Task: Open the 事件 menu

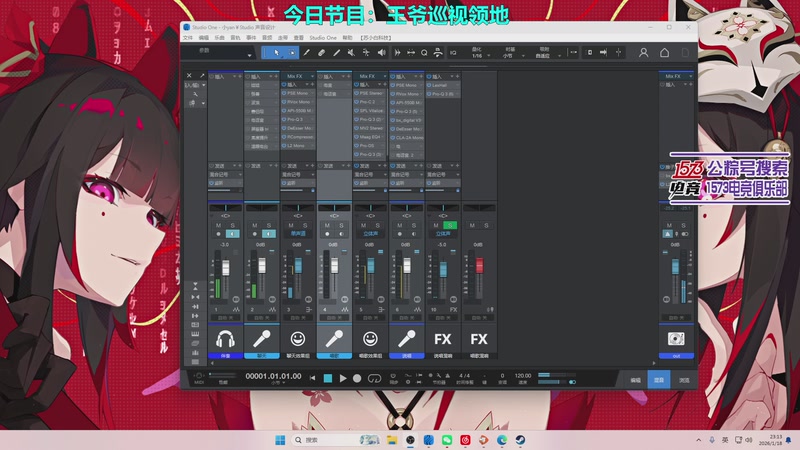Action: pyautogui.click(x=251, y=38)
